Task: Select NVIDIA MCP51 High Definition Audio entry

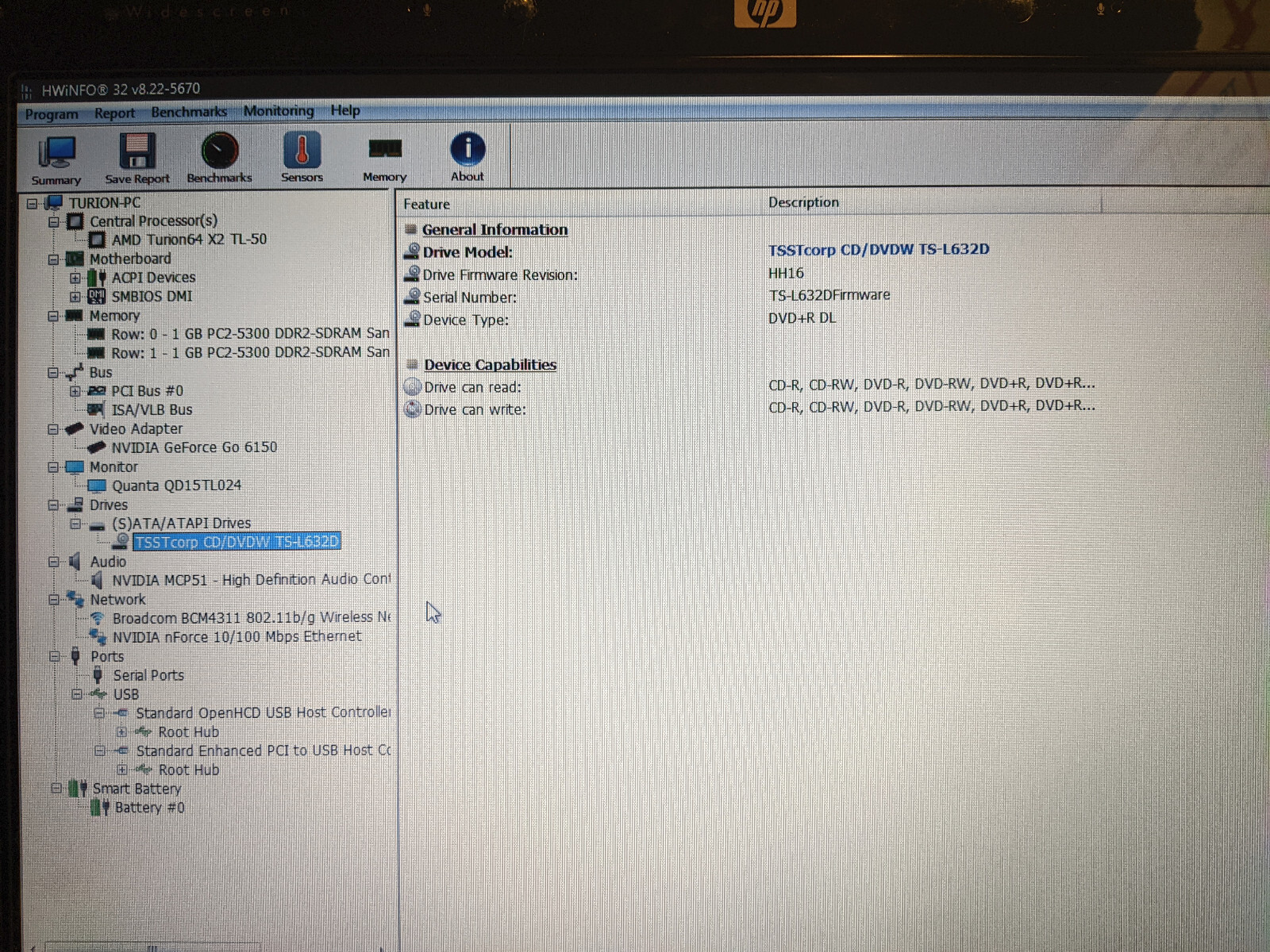Action: click(x=252, y=580)
